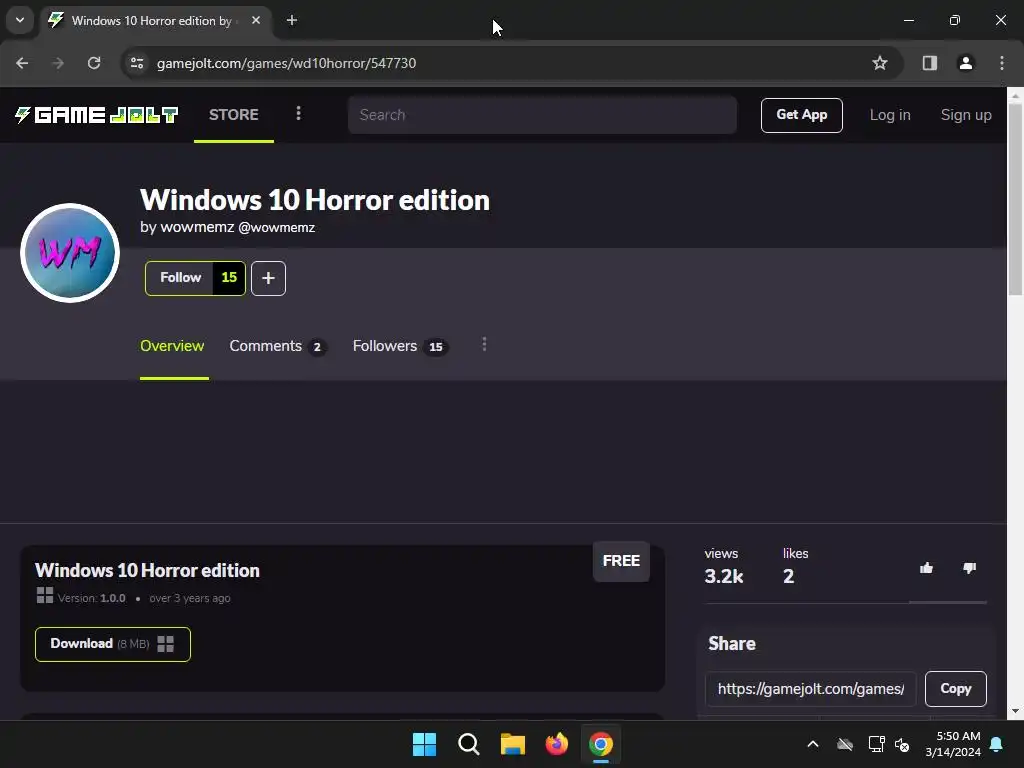Image resolution: width=1024 pixels, height=768 pixels.
Task: Click the 3.2k views count
Action: pyautogui.click(x=724, y=576)
